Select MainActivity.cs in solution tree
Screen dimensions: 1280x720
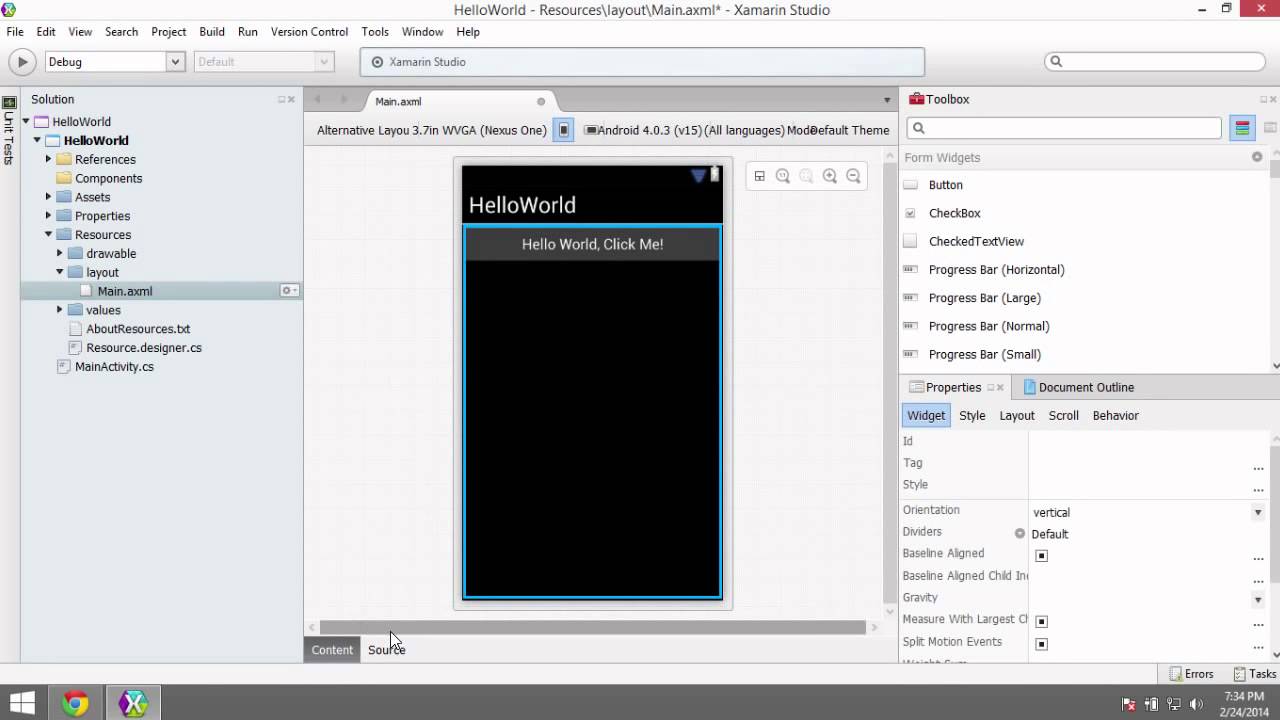tap(114, 367)
